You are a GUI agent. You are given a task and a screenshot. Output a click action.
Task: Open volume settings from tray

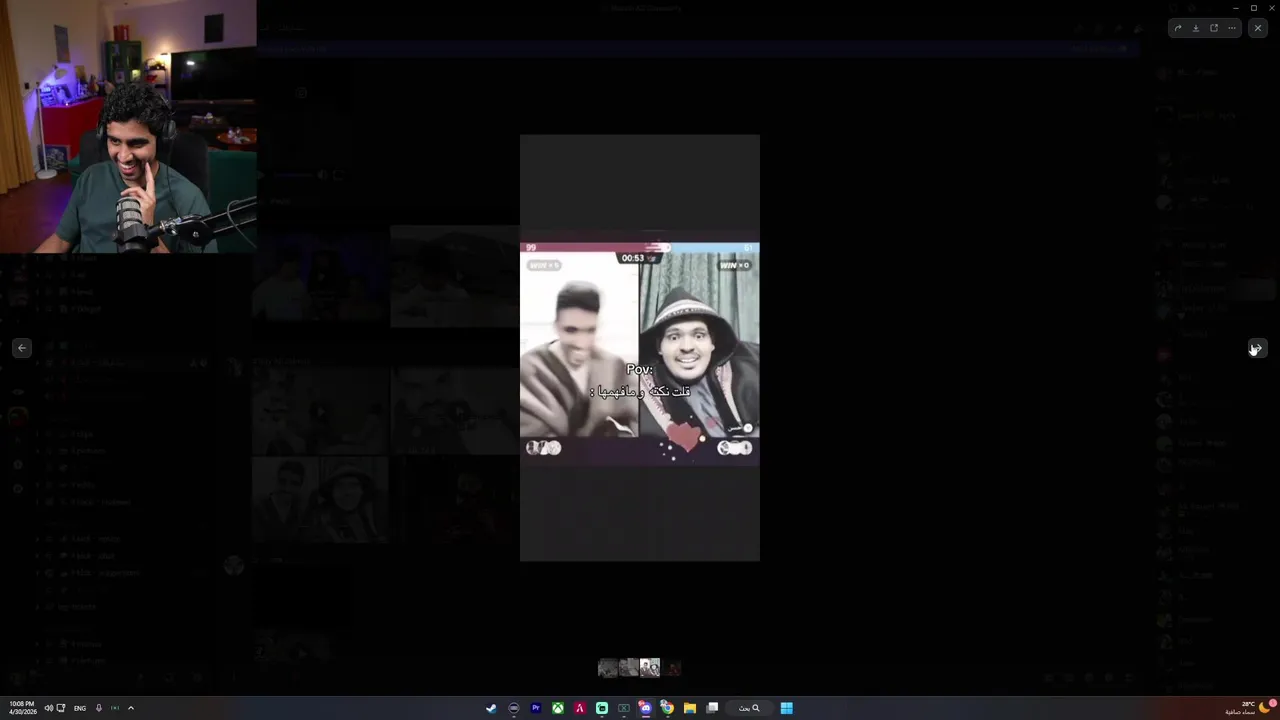(49, 708)
